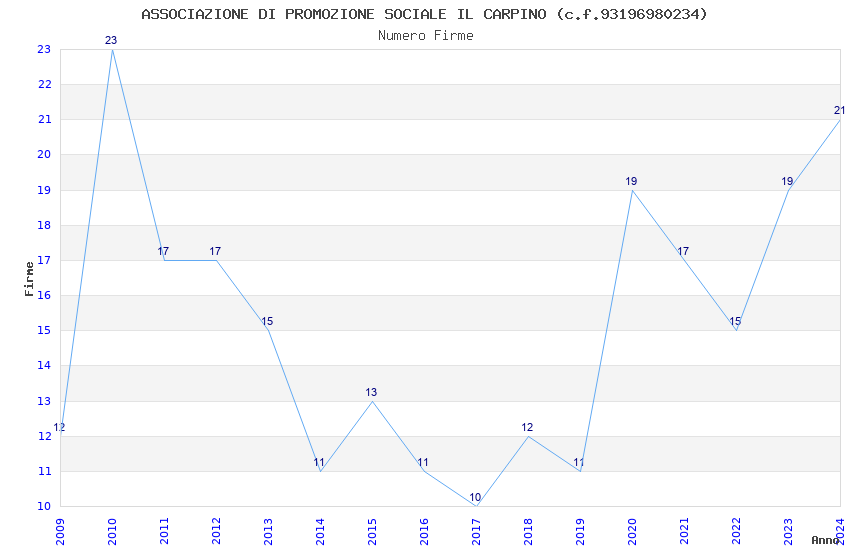Click the y-axis value 23
The height and width of the screenshot is (550, 850).
click(x=44, y=49)
